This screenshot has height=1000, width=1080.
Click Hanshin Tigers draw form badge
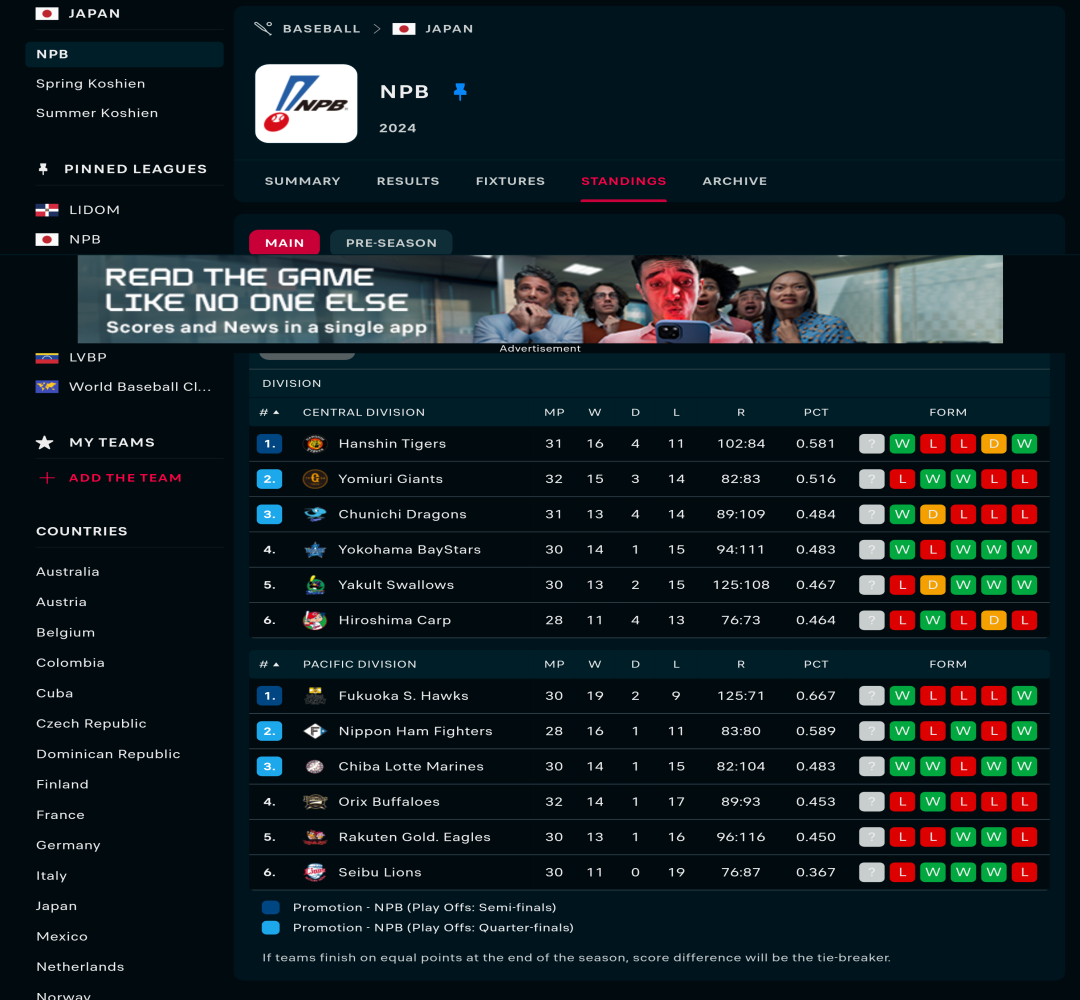click(x=994, y=444)
